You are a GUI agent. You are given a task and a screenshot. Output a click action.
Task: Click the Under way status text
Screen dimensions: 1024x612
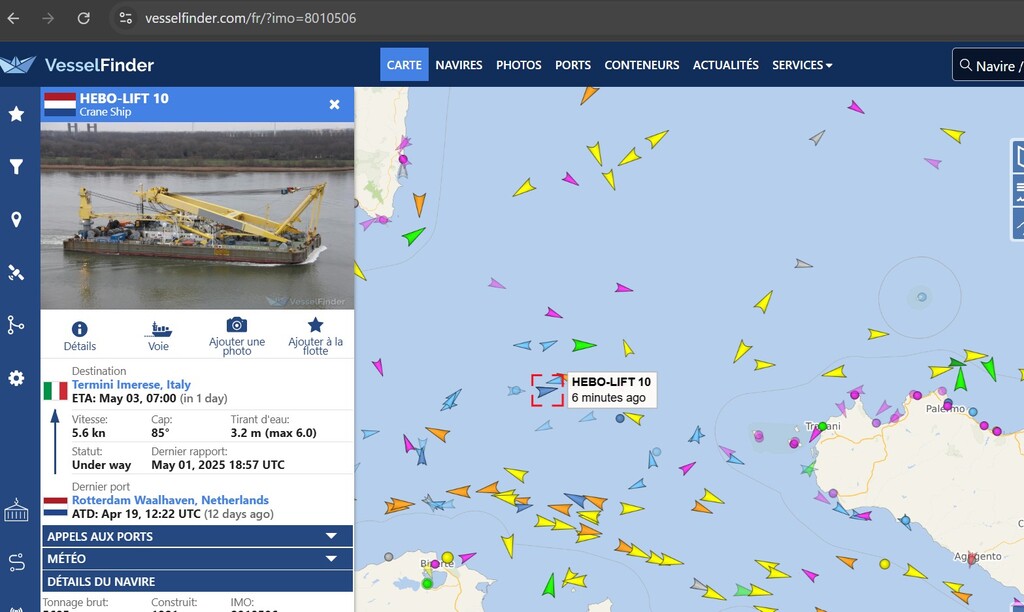pyautogui.click(x=101, y=465)
